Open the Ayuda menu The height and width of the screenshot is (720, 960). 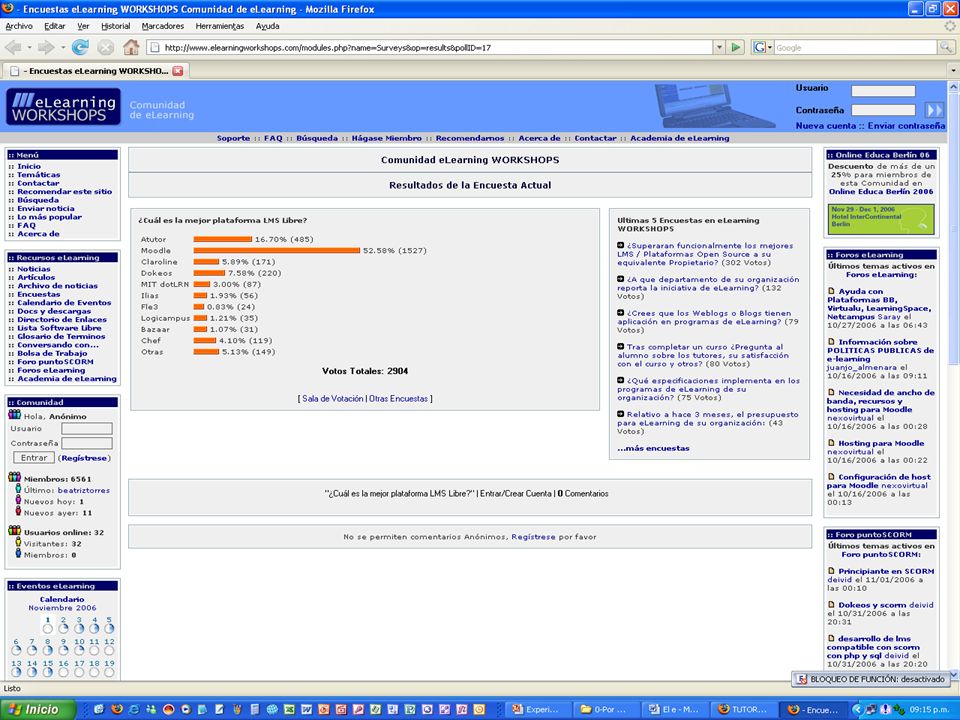268,26
